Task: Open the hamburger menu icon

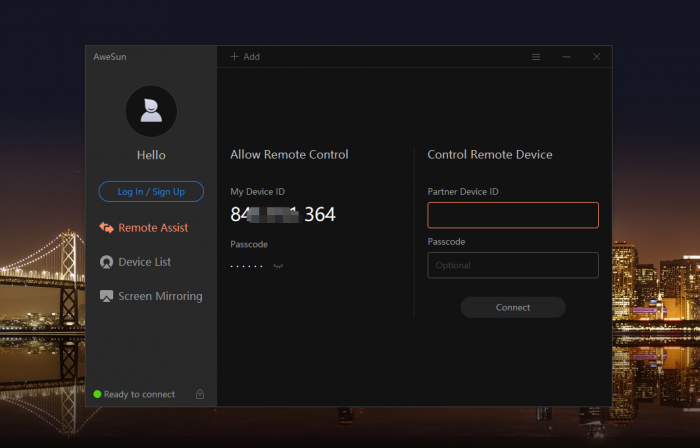Action: 536,57
